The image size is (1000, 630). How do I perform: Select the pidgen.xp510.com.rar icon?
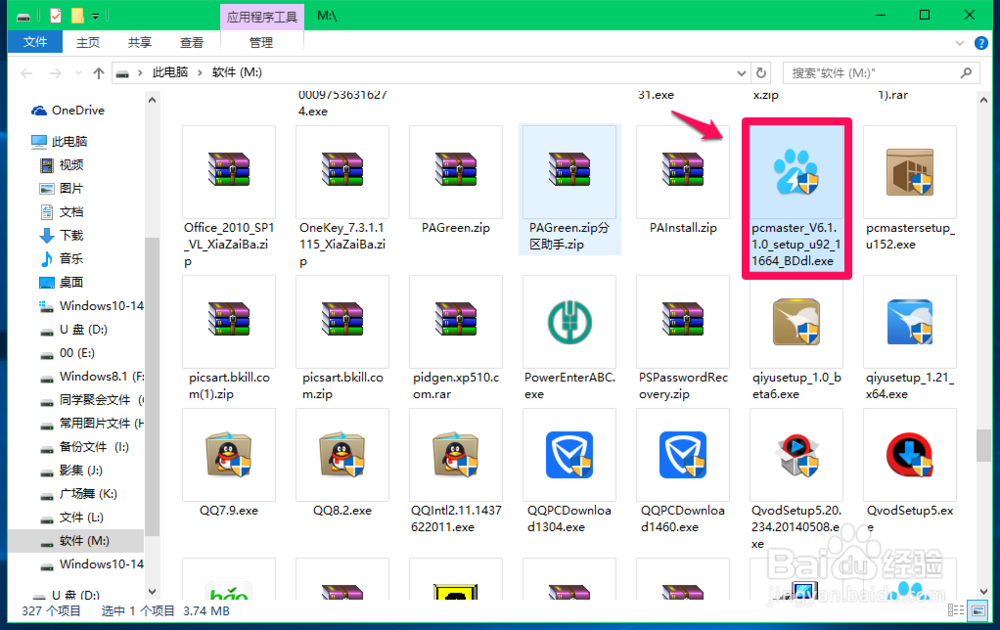[456, 319]
